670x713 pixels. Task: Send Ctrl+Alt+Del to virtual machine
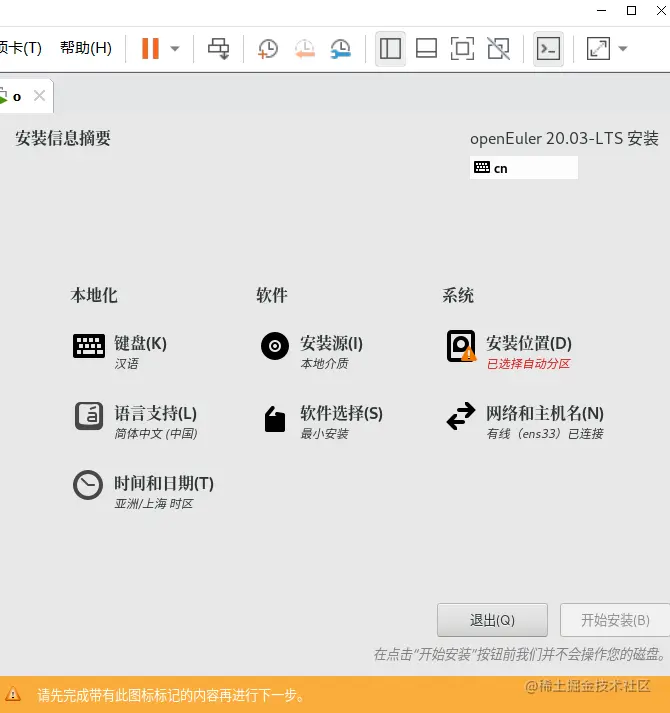point(219,48)
